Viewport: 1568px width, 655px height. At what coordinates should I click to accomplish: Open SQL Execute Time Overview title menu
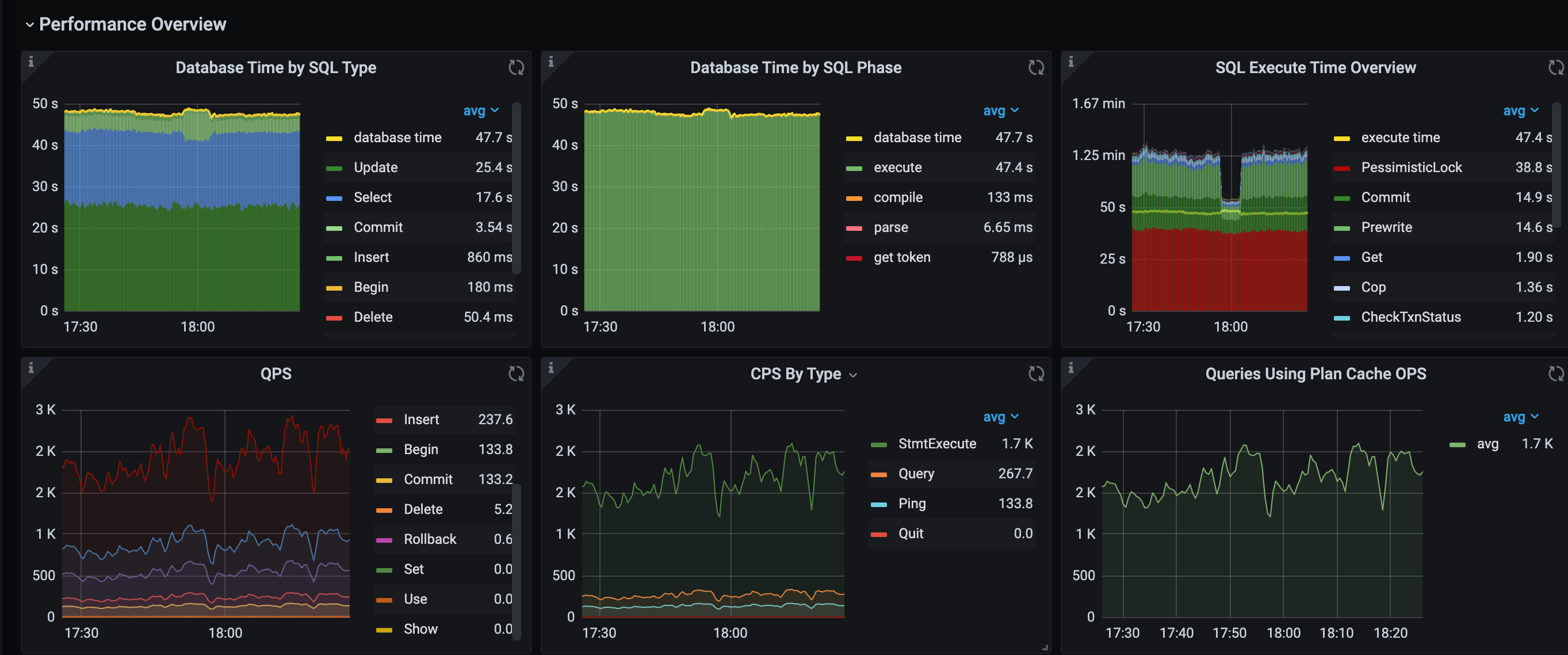click(x=1315, y=68)
